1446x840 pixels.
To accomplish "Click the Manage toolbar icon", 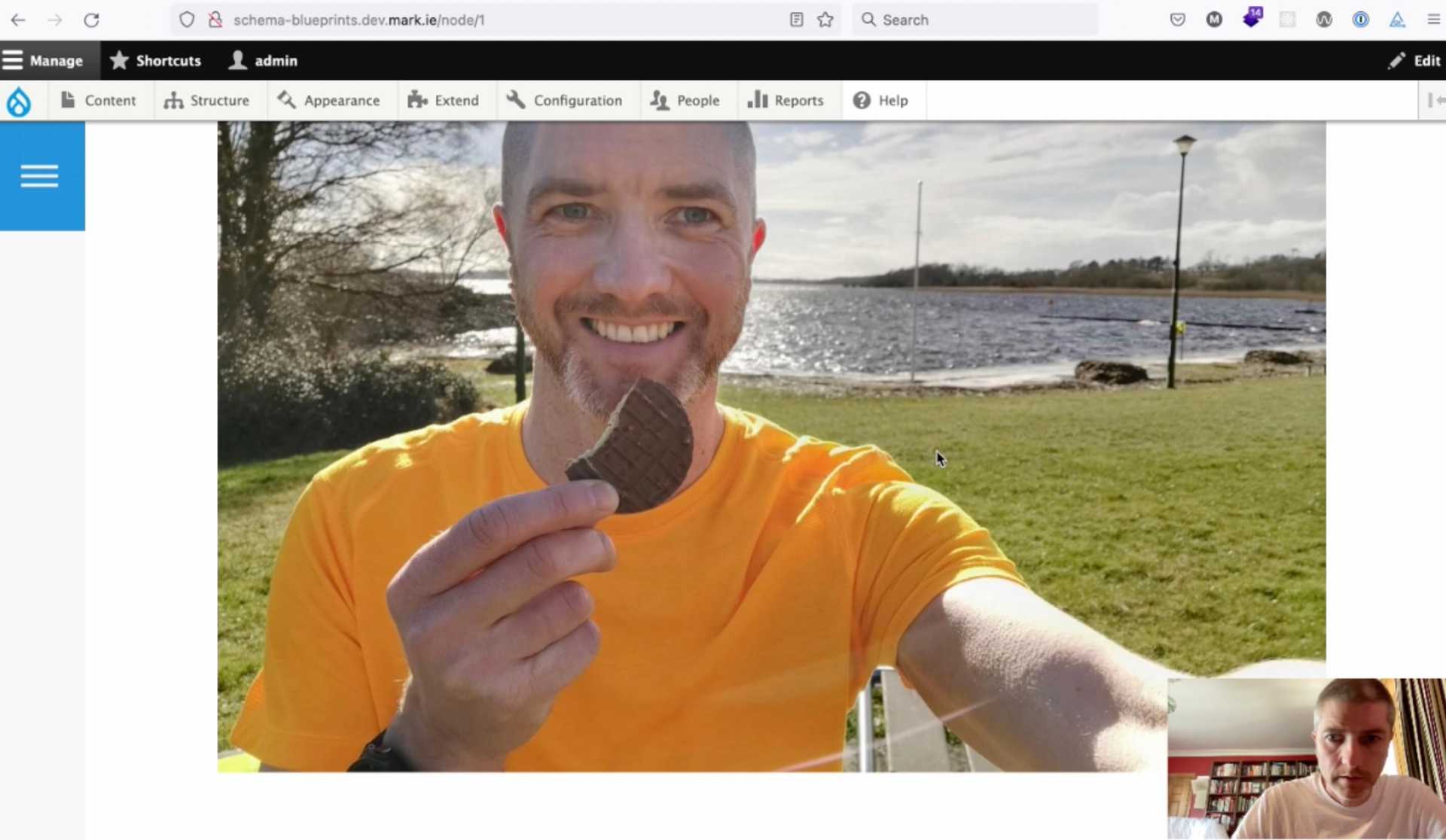I will coord(45,61).
